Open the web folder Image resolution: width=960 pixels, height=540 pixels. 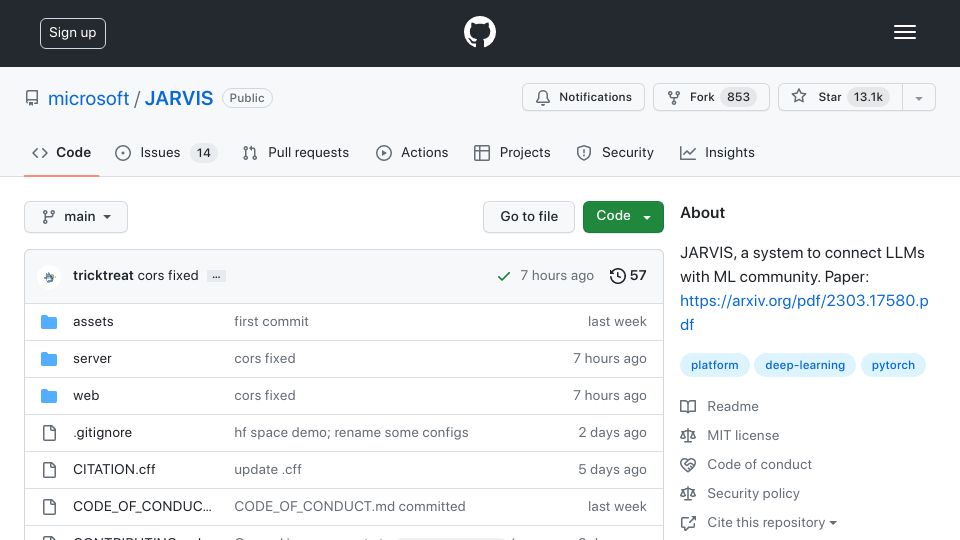[86, 396]
